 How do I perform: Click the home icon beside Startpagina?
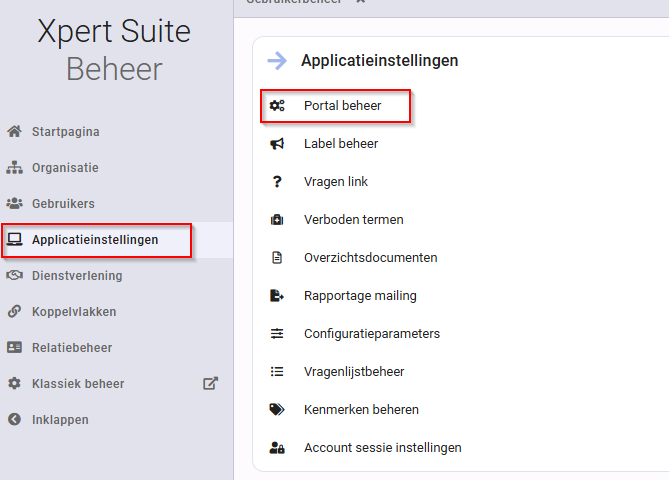tap(15, 131)
